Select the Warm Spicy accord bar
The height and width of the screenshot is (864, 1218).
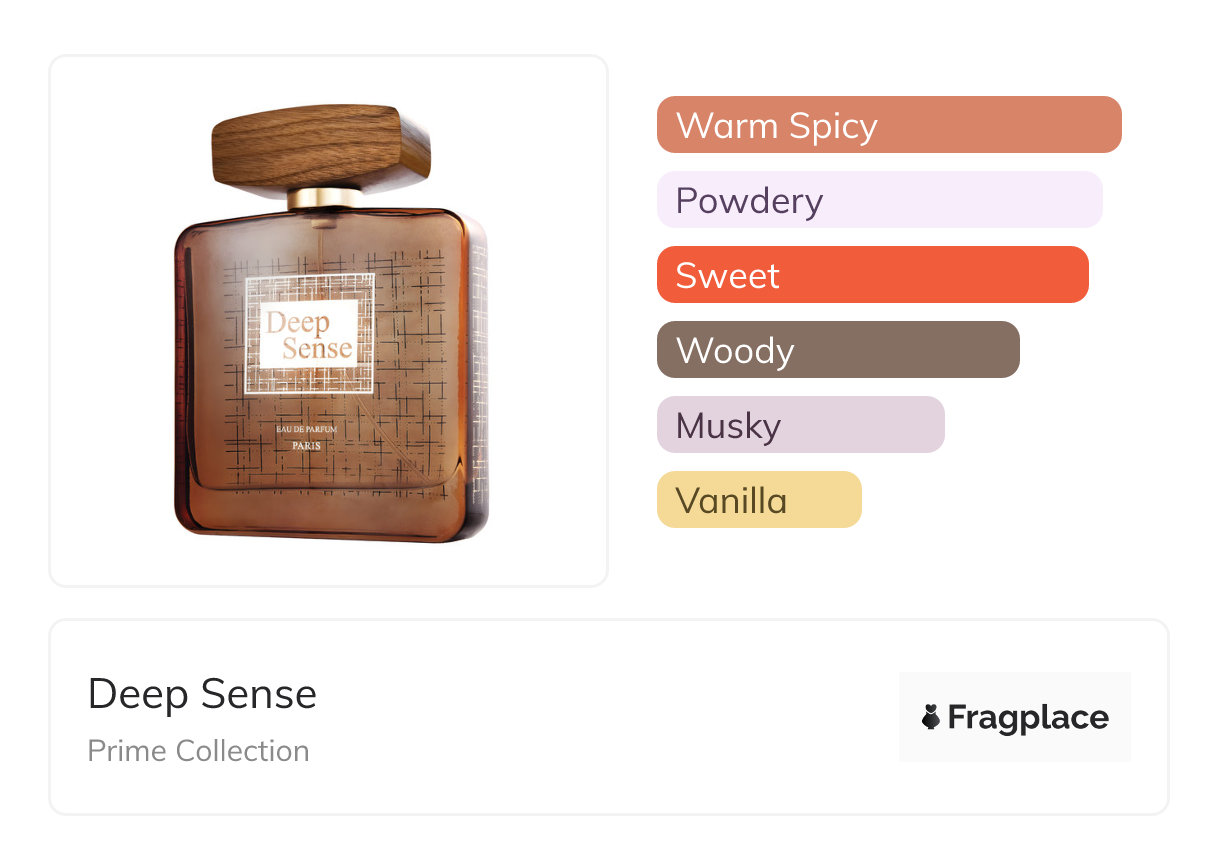(x=888, y=125)
